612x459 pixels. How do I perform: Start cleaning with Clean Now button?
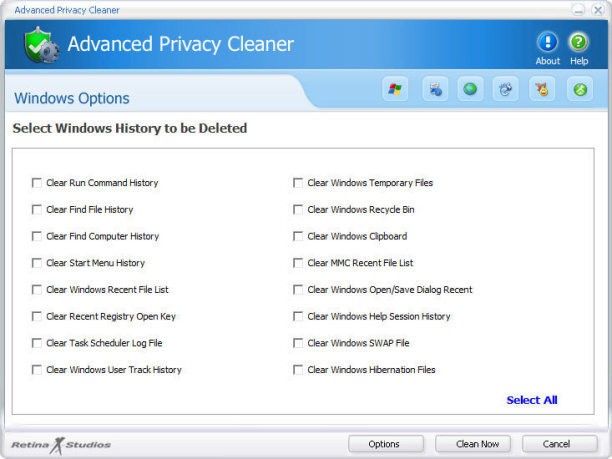pos(473,444)
